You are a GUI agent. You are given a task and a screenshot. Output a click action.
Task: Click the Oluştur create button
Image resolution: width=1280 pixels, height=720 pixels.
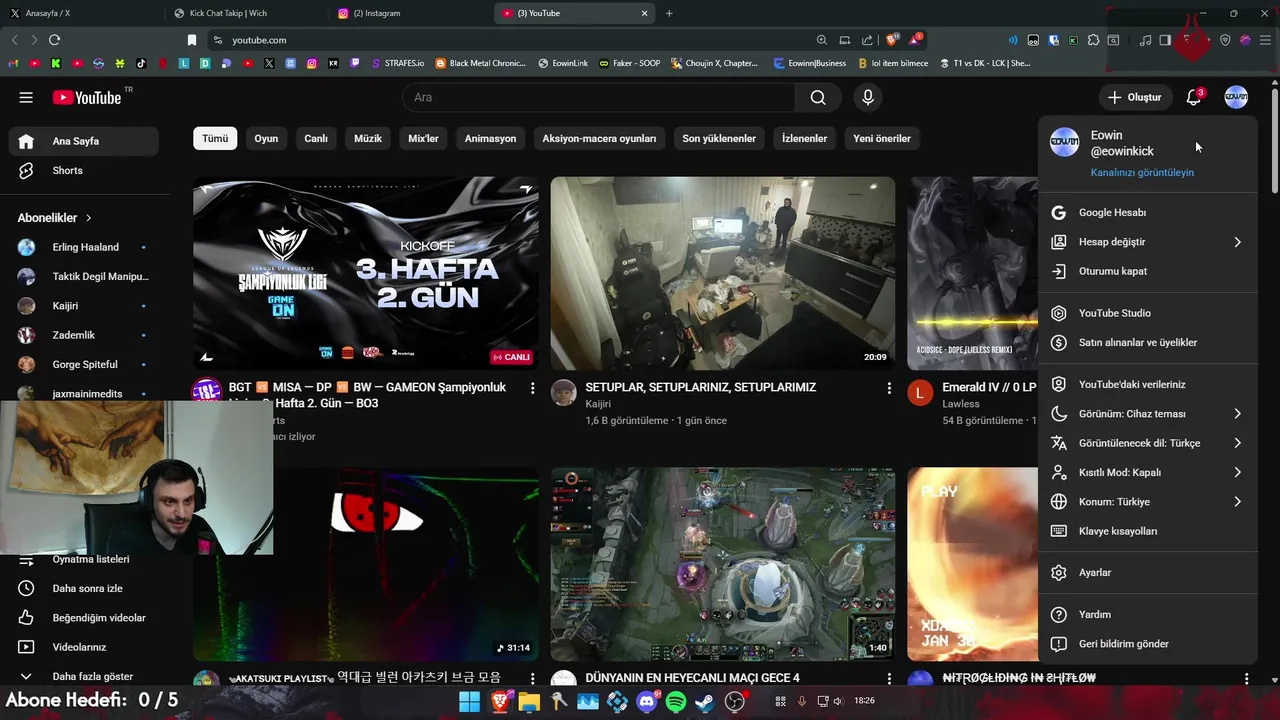click(x=1134, y=97)
